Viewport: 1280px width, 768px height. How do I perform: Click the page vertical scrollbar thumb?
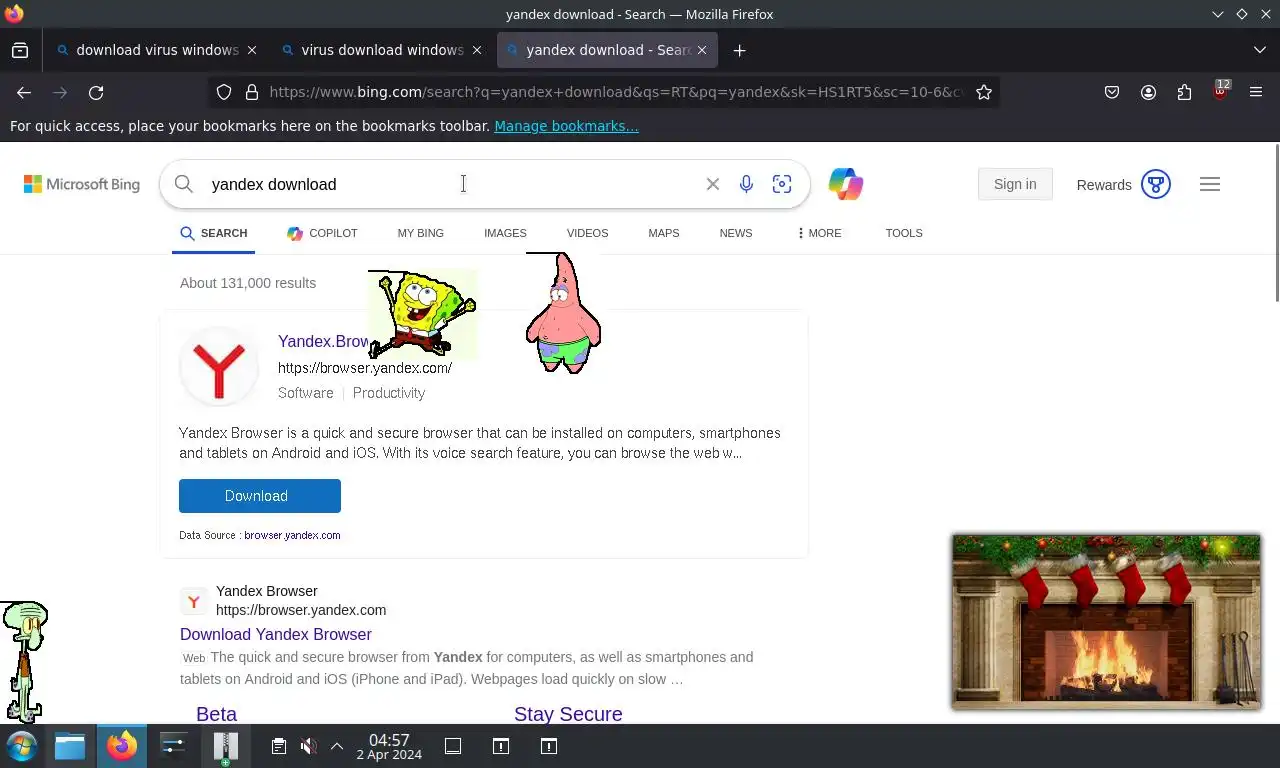[1276, 222]
